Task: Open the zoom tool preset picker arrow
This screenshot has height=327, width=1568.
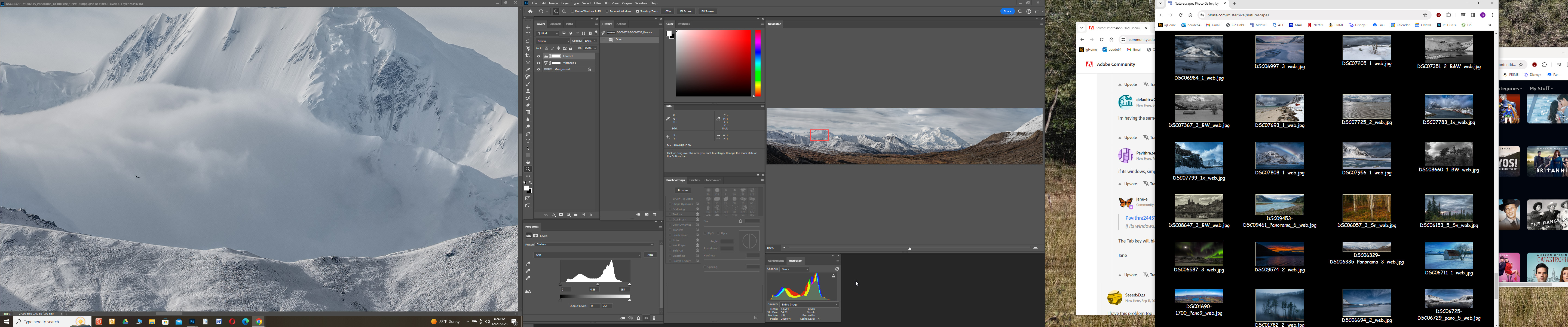Action: point(547,11)
